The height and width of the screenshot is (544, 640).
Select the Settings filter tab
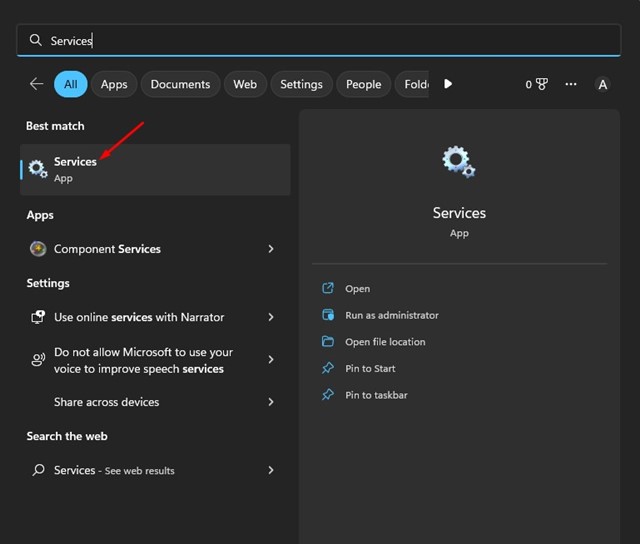[x=301, y=84]
